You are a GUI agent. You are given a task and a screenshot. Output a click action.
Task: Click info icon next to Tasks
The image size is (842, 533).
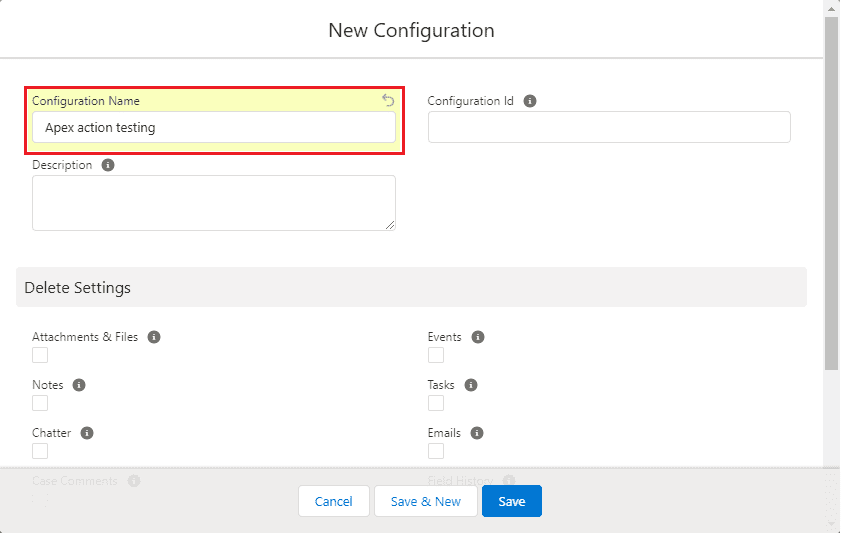(x=471, y=385)
